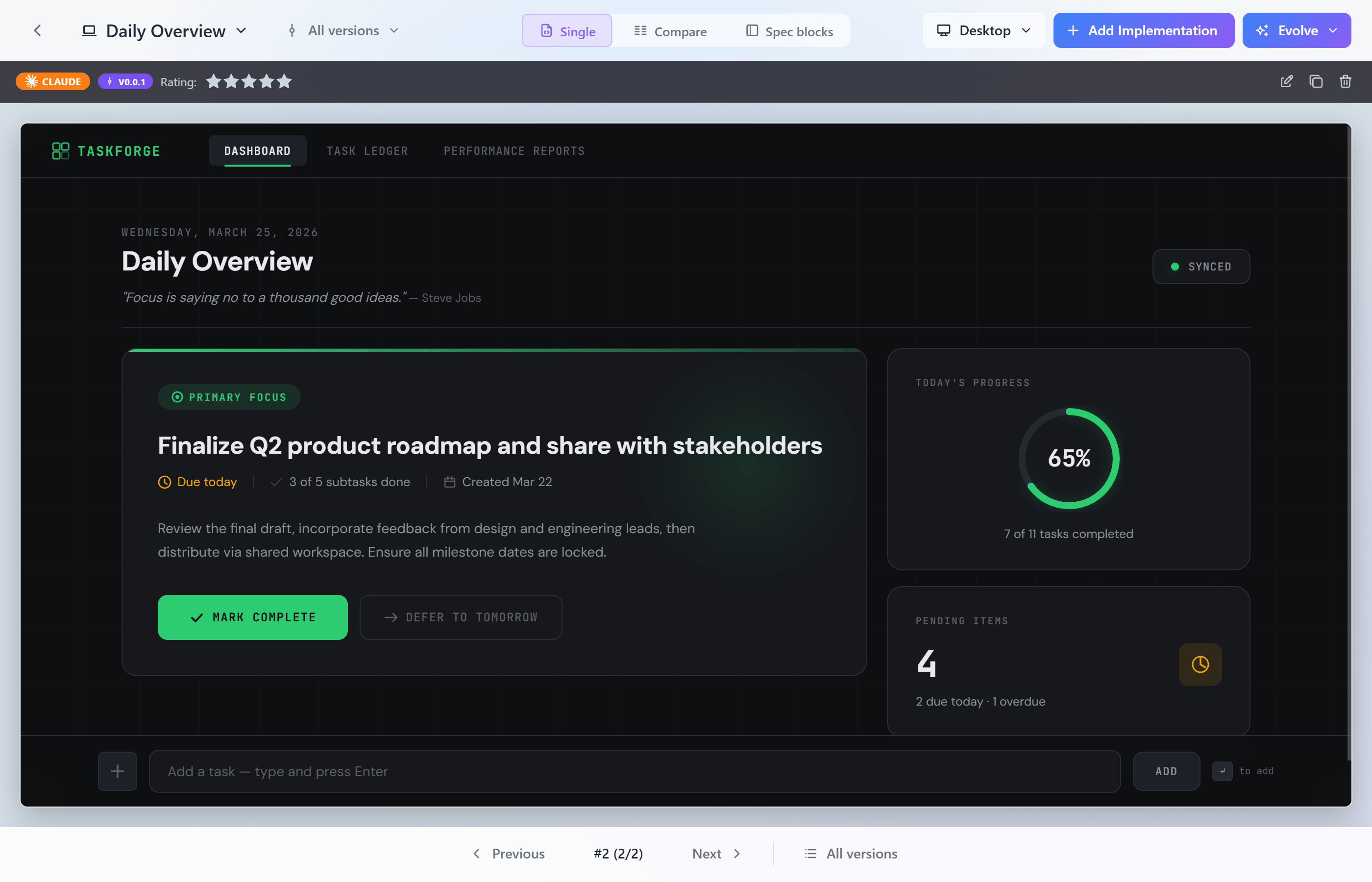The image size is (1372, 882).
Task: Click the 65% progress ring
Action: coord(1069,458)
